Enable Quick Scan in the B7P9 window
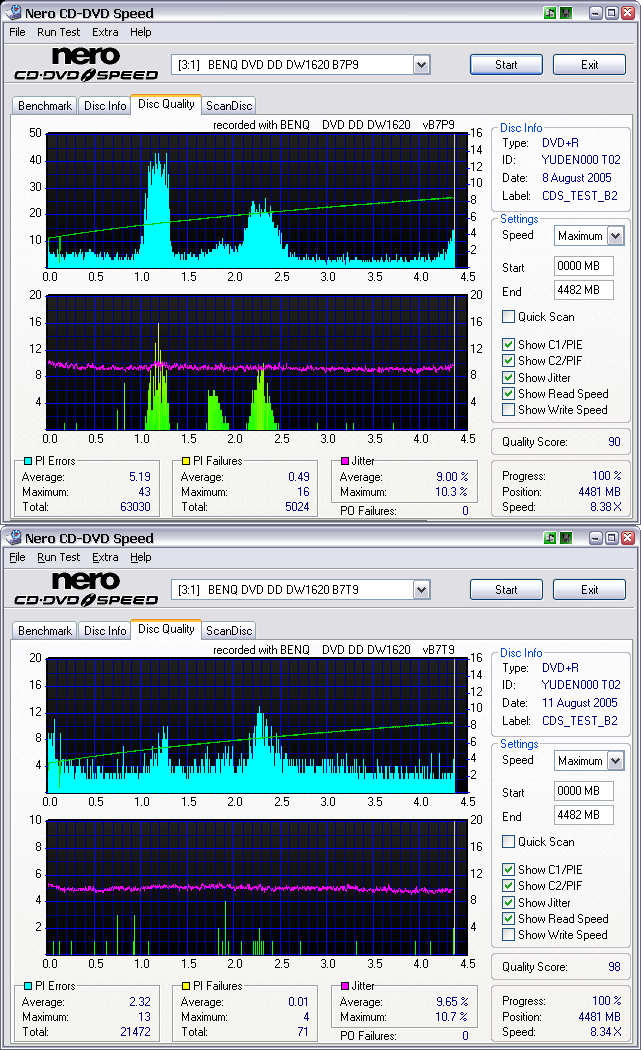Viewport: 641px width, 1050px height. [509, 317]
